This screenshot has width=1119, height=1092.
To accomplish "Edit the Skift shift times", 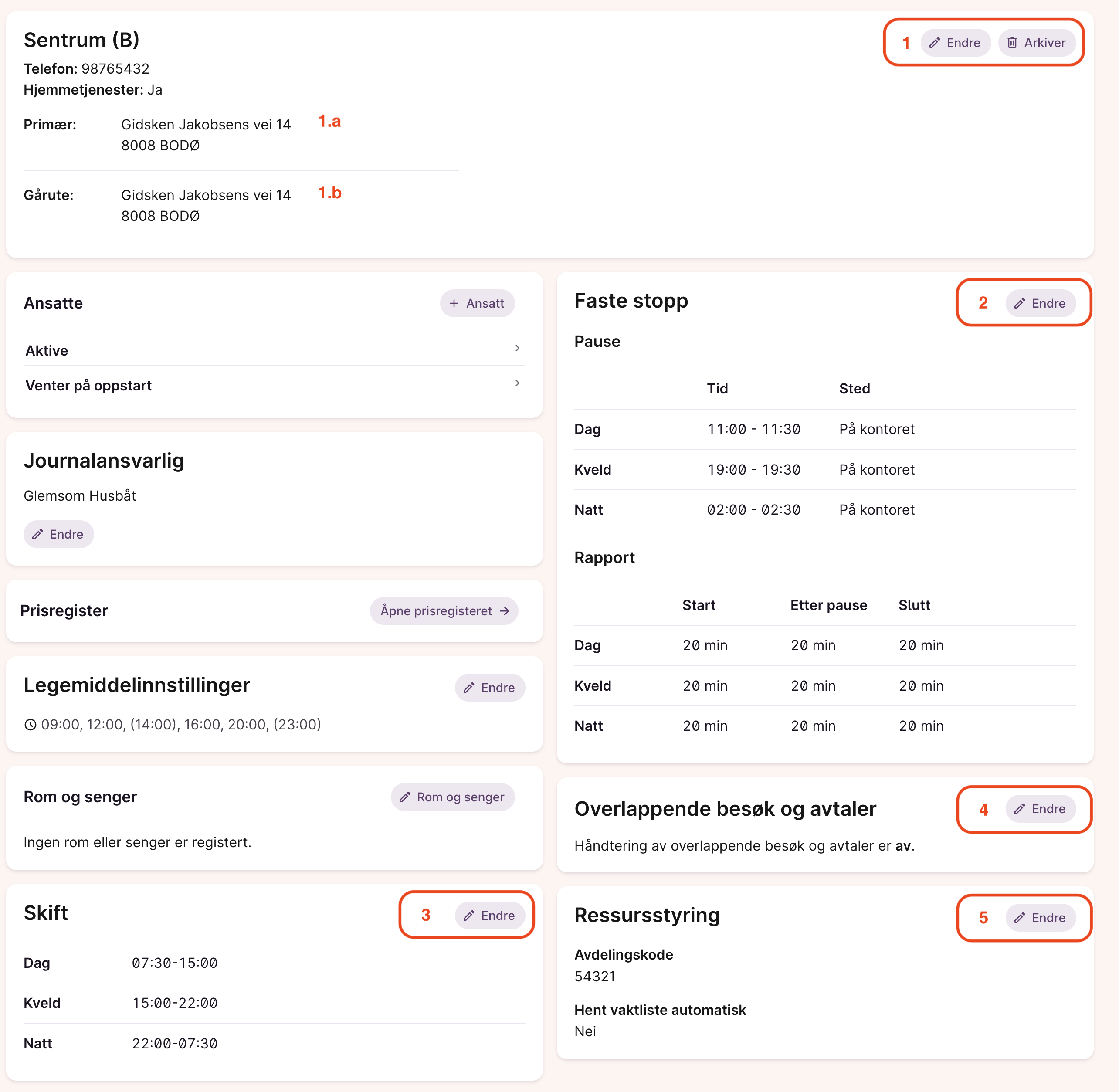I will tap(489, 916).
